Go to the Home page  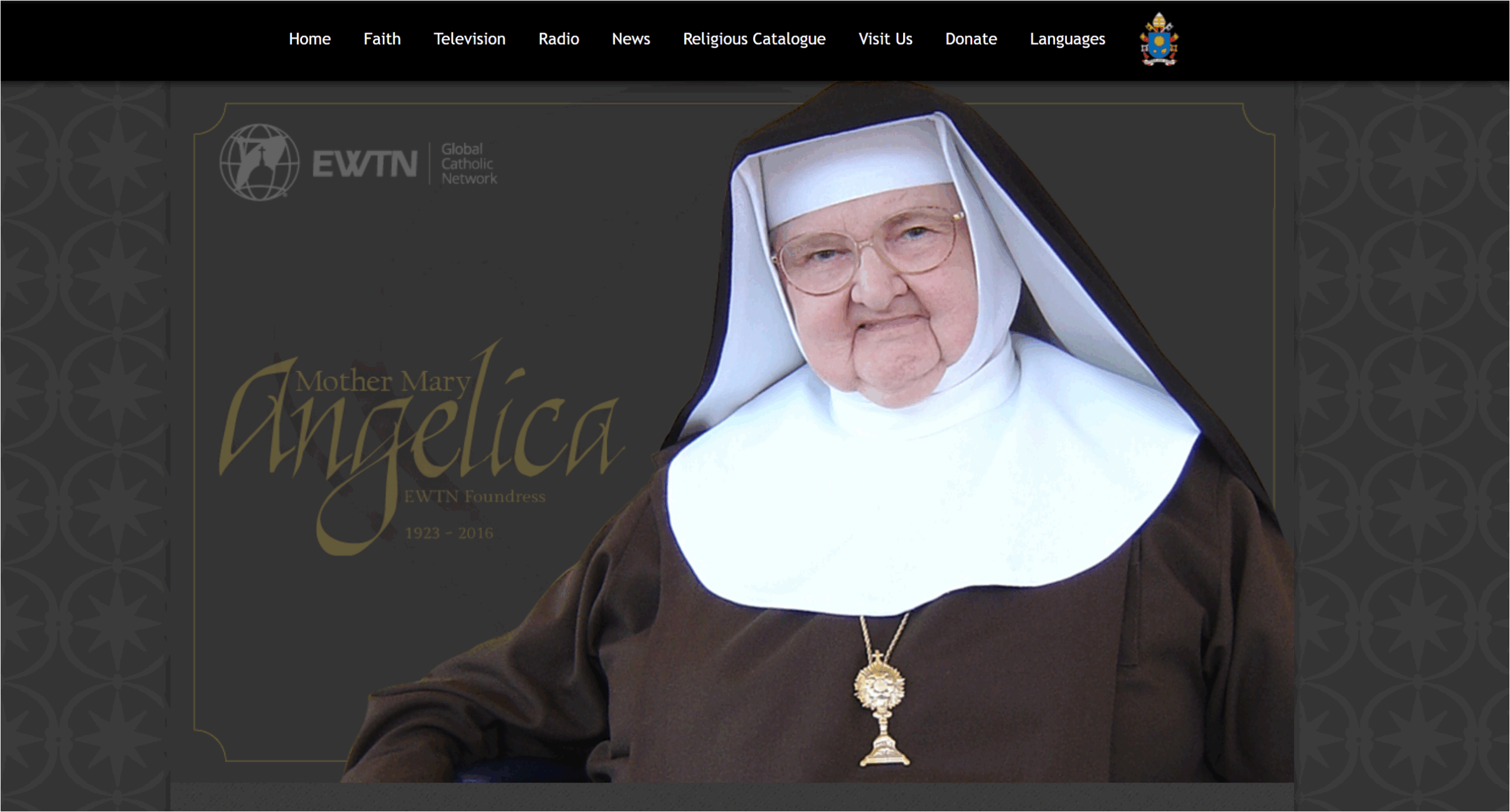pos(310,39)
